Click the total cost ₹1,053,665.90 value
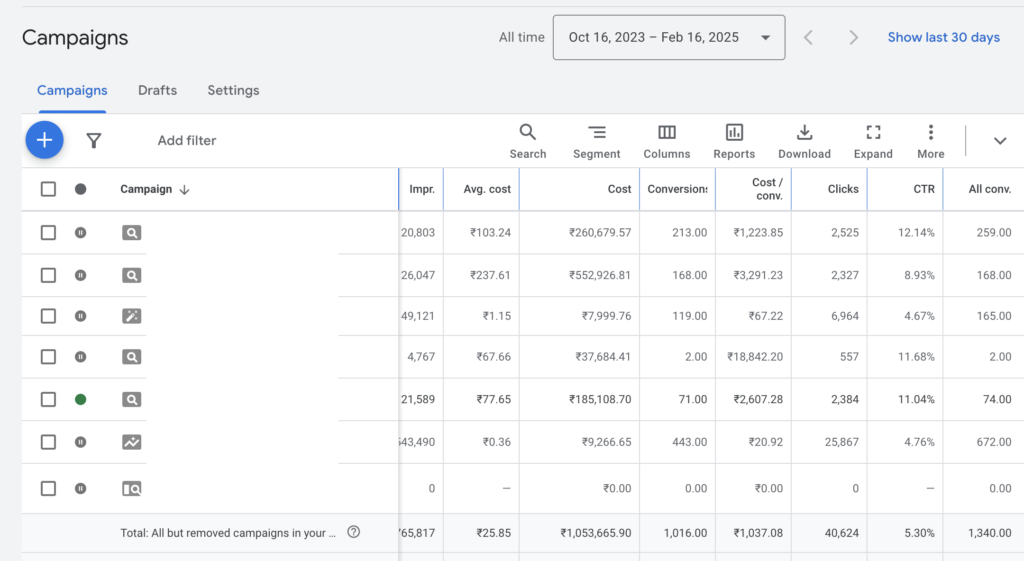1024x561 pixels. (x=596, y=532)
